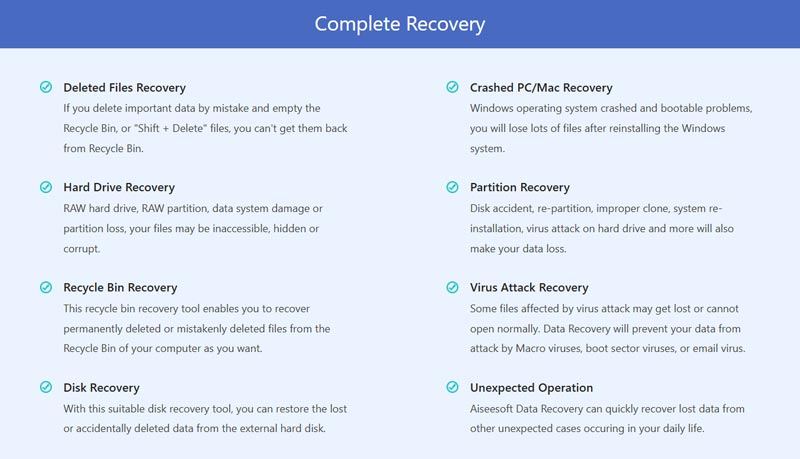
Task: Open the Recycle Bin Recovery heading
Action: (x=120, y=288)
